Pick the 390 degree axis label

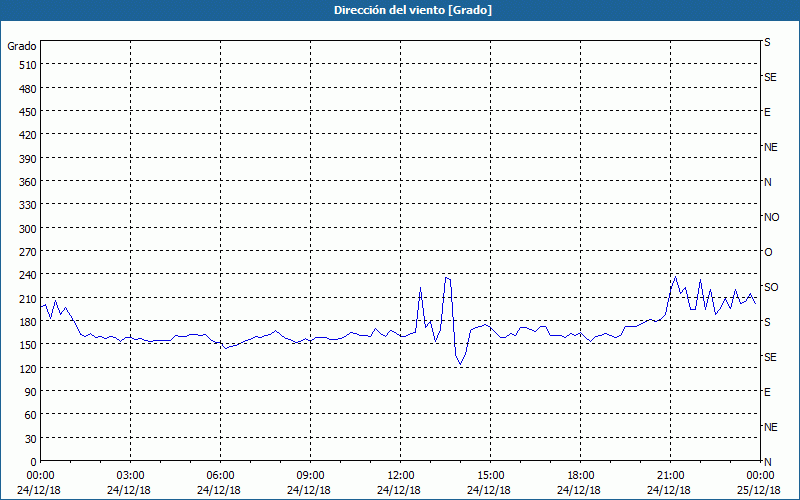(x=29, y=159)
